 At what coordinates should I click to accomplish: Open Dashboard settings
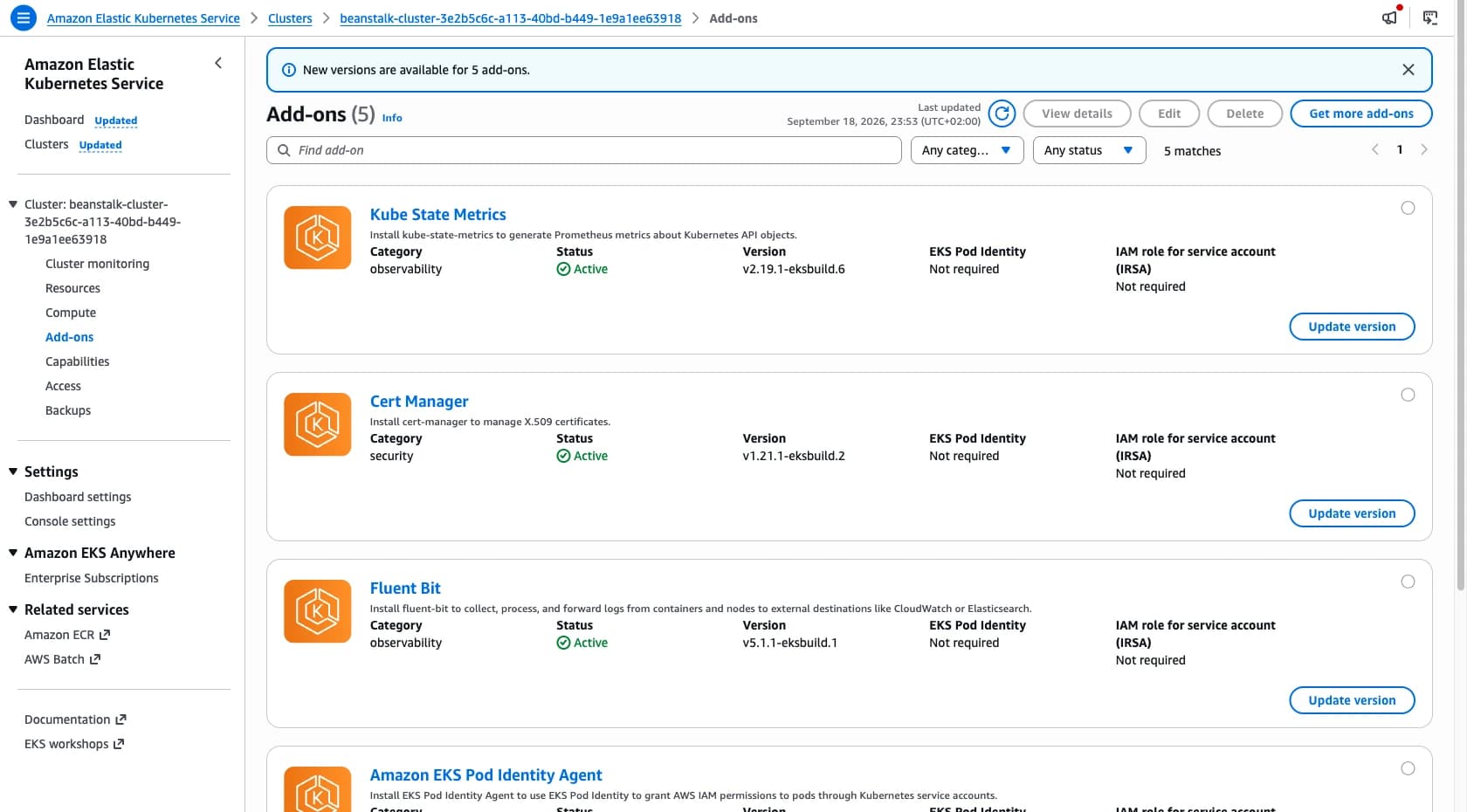[x=78, y=497]
